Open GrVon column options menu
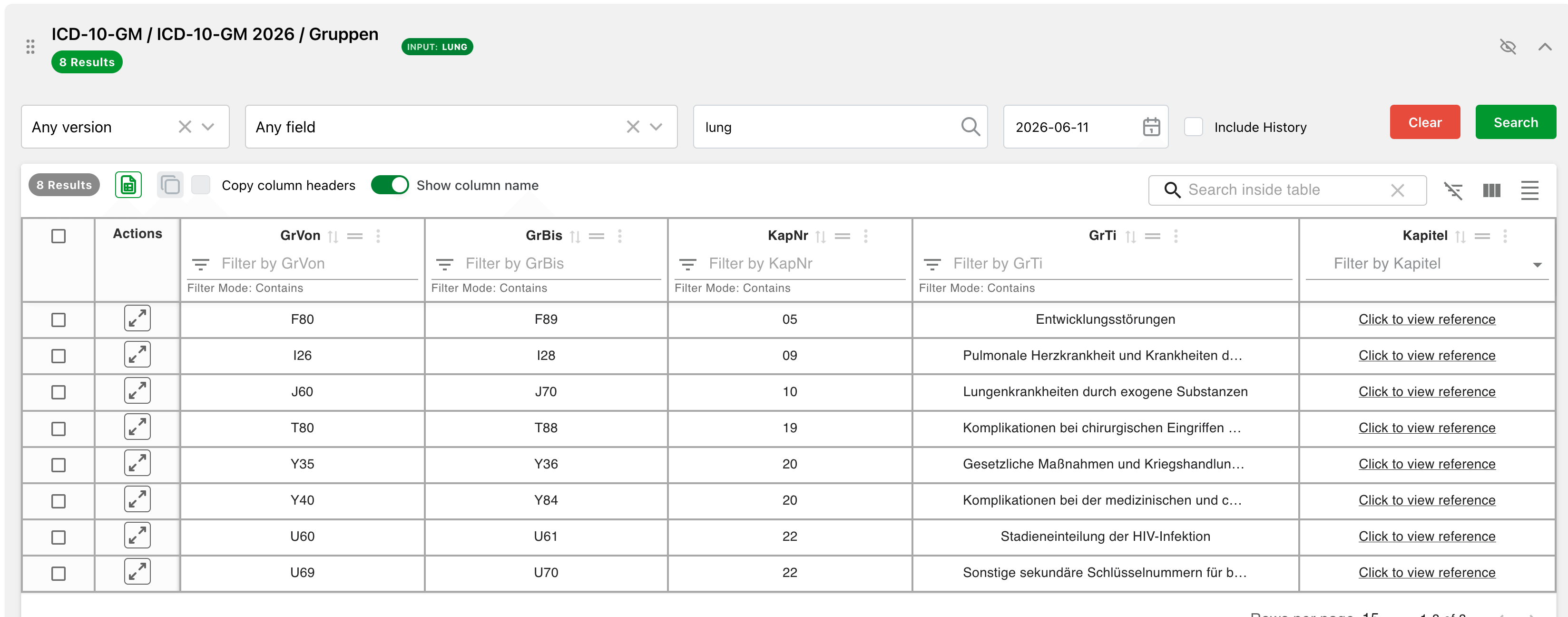The image size is (1568, 617). pyautogui.click(x=378, y=236)
